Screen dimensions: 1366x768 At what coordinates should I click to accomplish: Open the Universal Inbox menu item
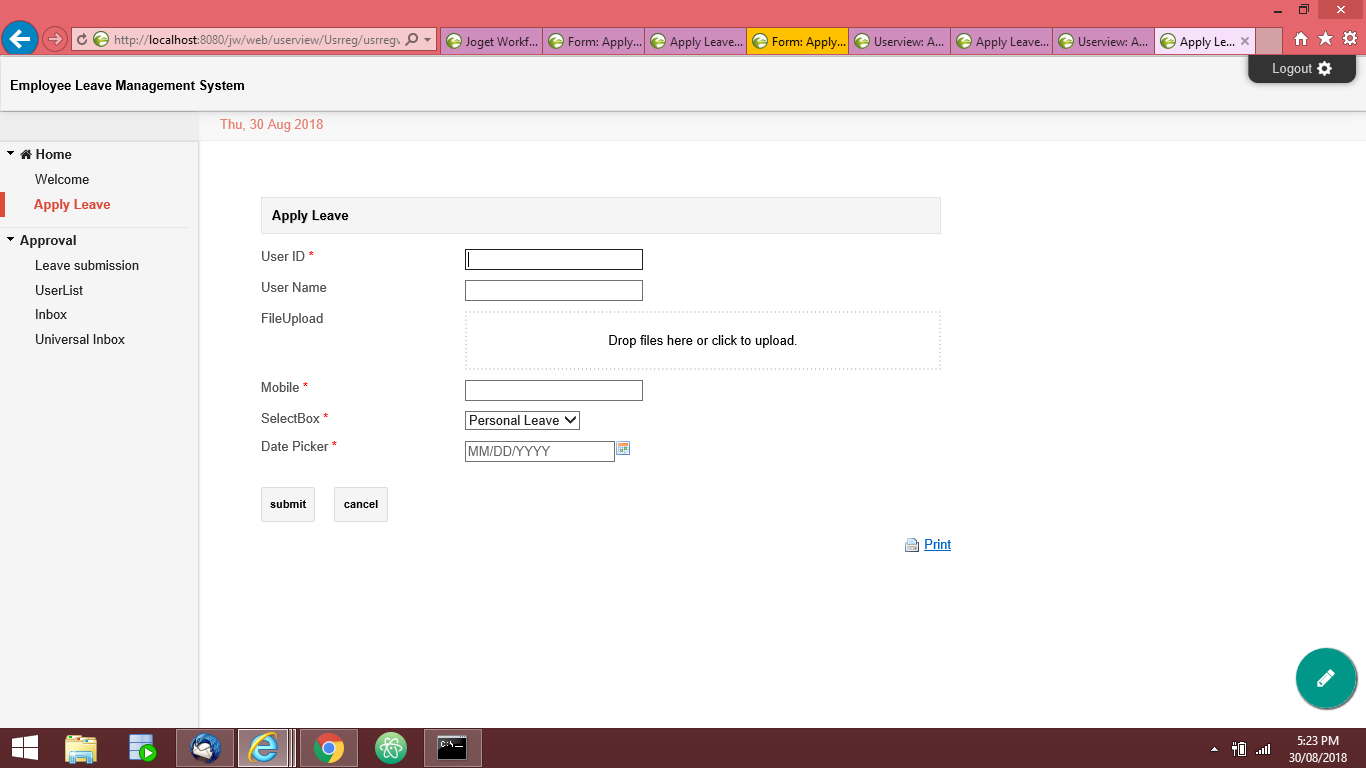point(80,340)
